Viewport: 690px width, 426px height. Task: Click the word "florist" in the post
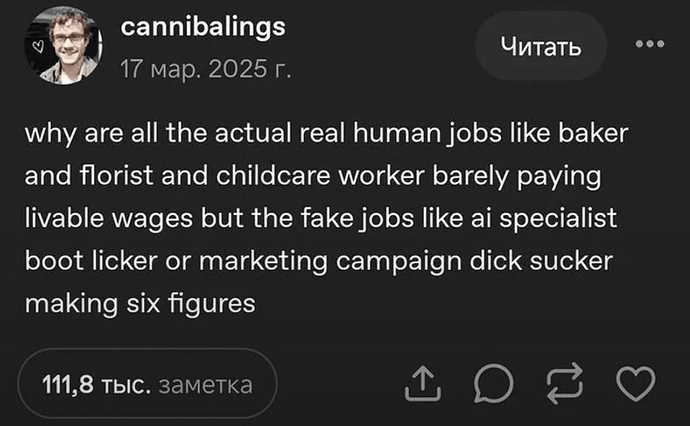(104, 176)
